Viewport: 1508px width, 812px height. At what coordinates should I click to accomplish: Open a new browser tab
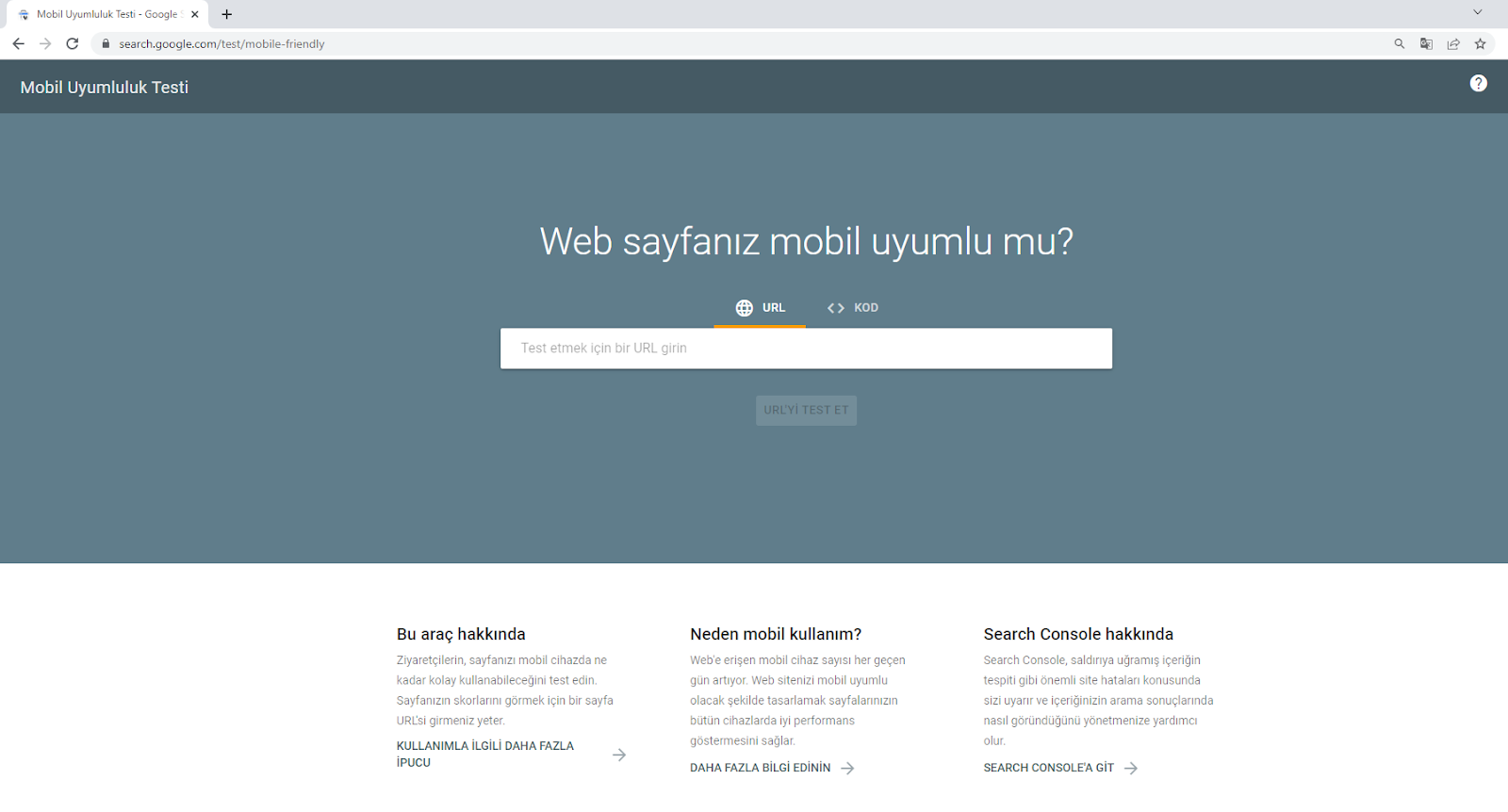click(226, 14)
